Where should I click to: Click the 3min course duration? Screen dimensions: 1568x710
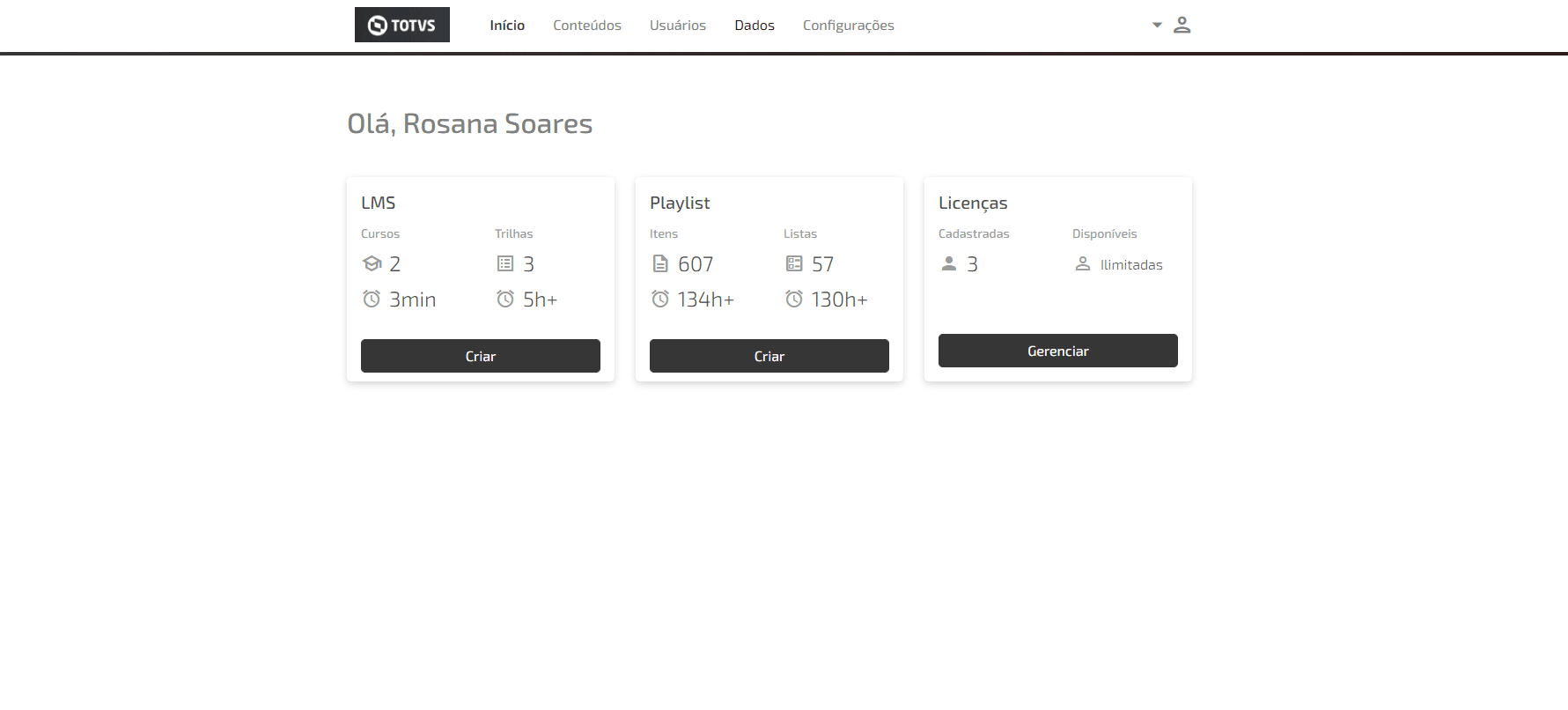(413, 300)
